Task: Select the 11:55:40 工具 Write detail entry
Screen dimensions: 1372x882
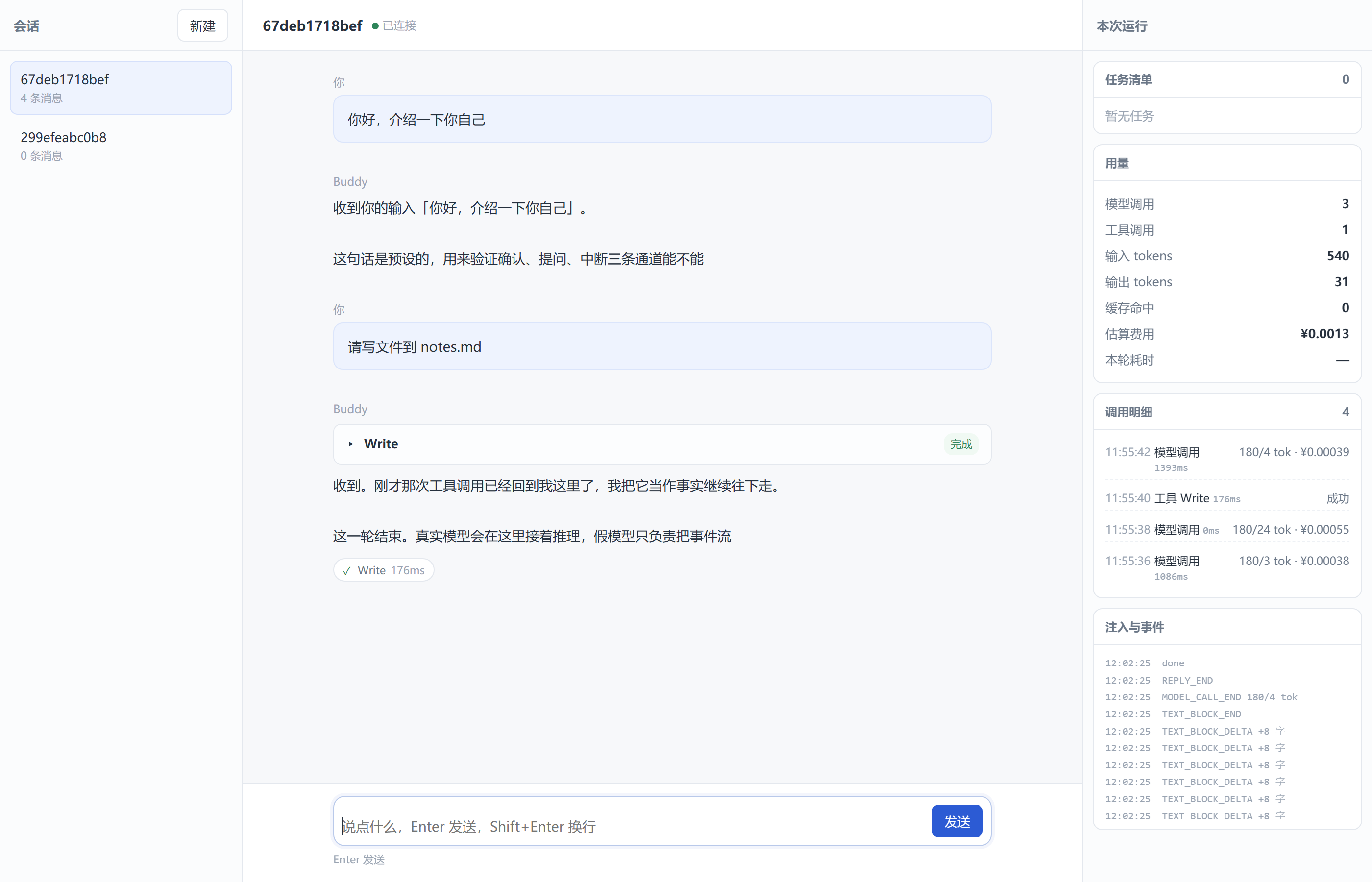Action: (x=1226, y=498)
